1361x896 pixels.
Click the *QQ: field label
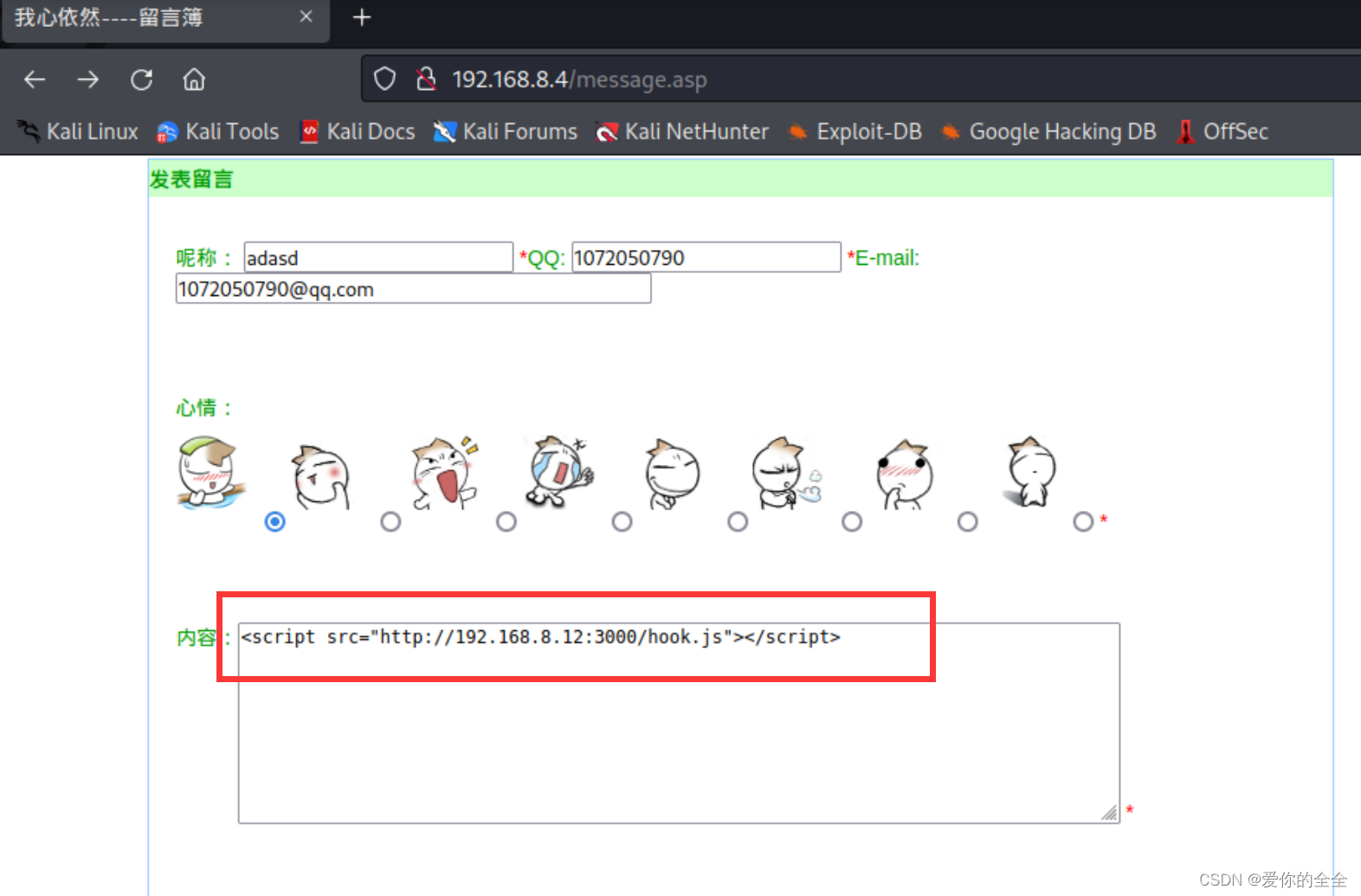pos(542,258)
